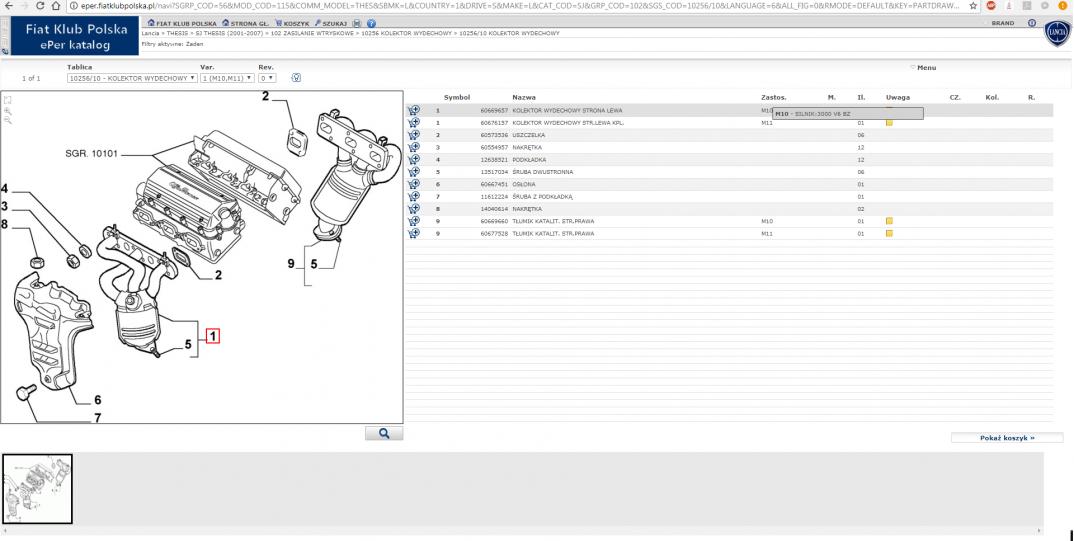Bookmark this page with the star icon

tap(973, 5)
